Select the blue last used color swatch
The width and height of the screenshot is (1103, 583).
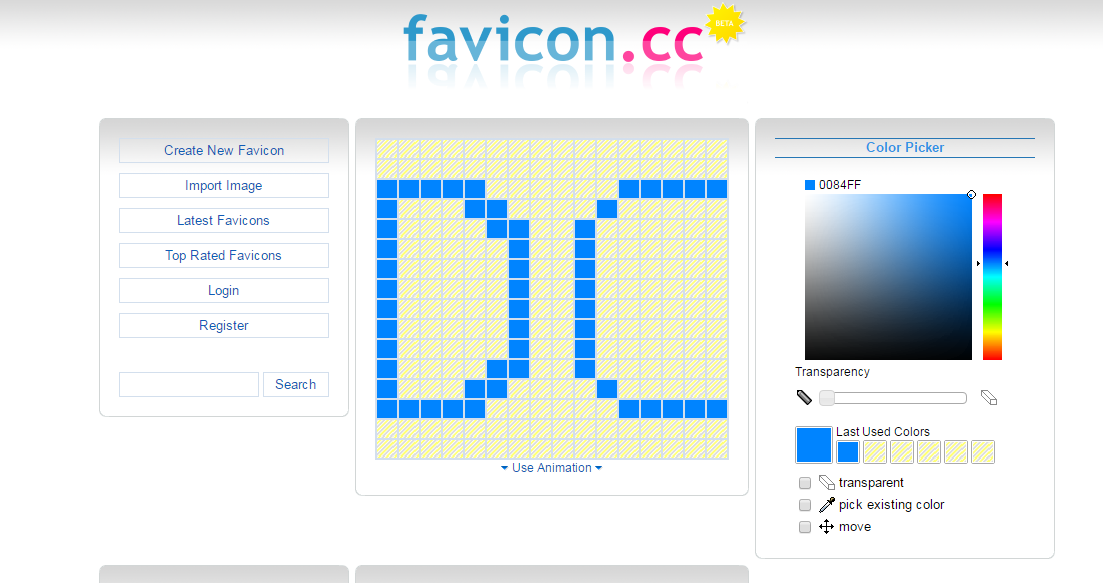848,452
